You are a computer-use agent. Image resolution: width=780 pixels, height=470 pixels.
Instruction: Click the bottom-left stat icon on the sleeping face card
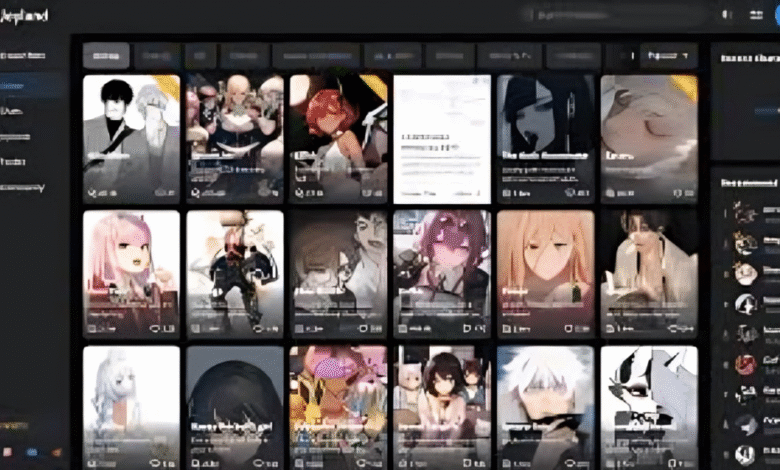[x=610, y=193]
